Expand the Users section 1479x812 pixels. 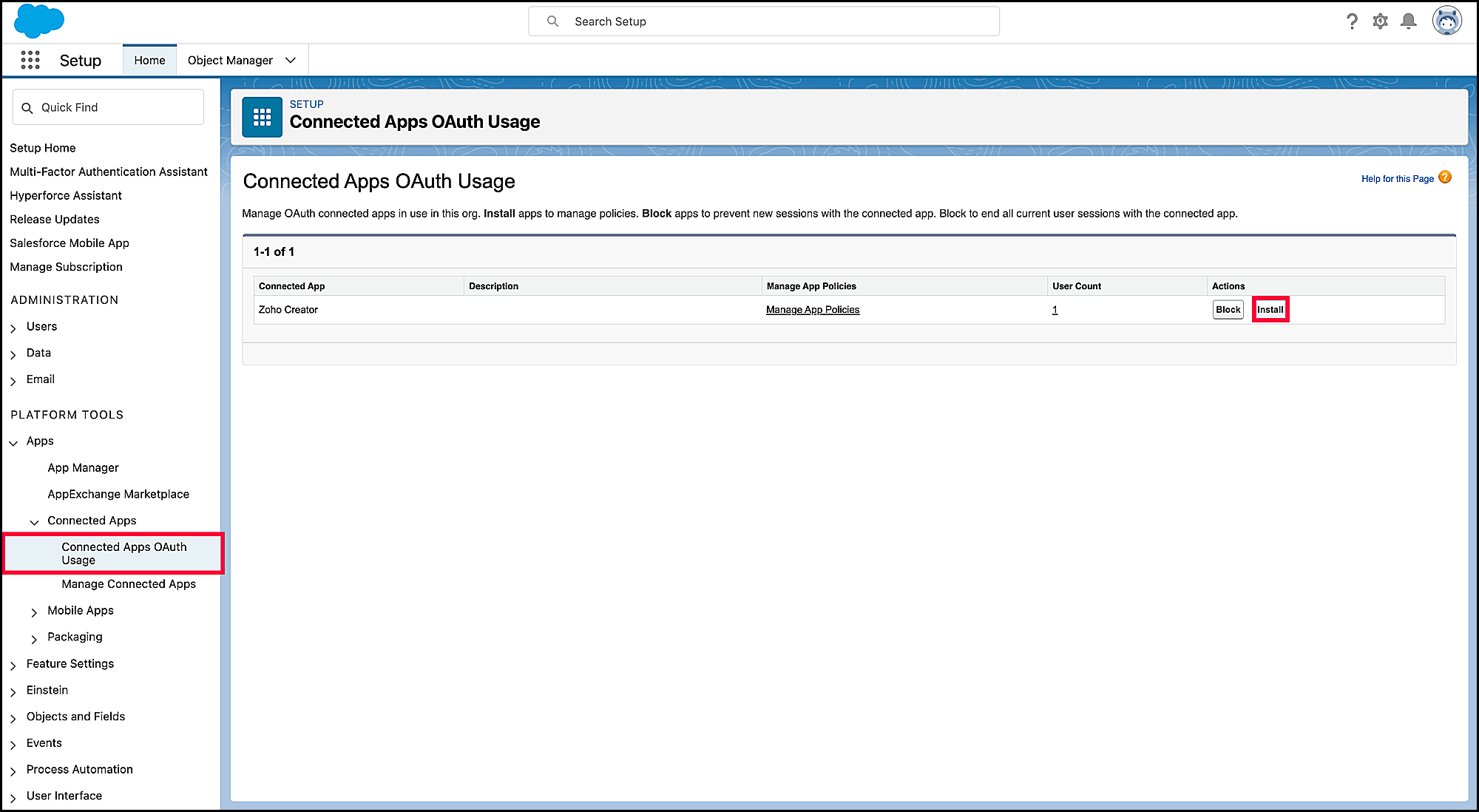point(13,328)
